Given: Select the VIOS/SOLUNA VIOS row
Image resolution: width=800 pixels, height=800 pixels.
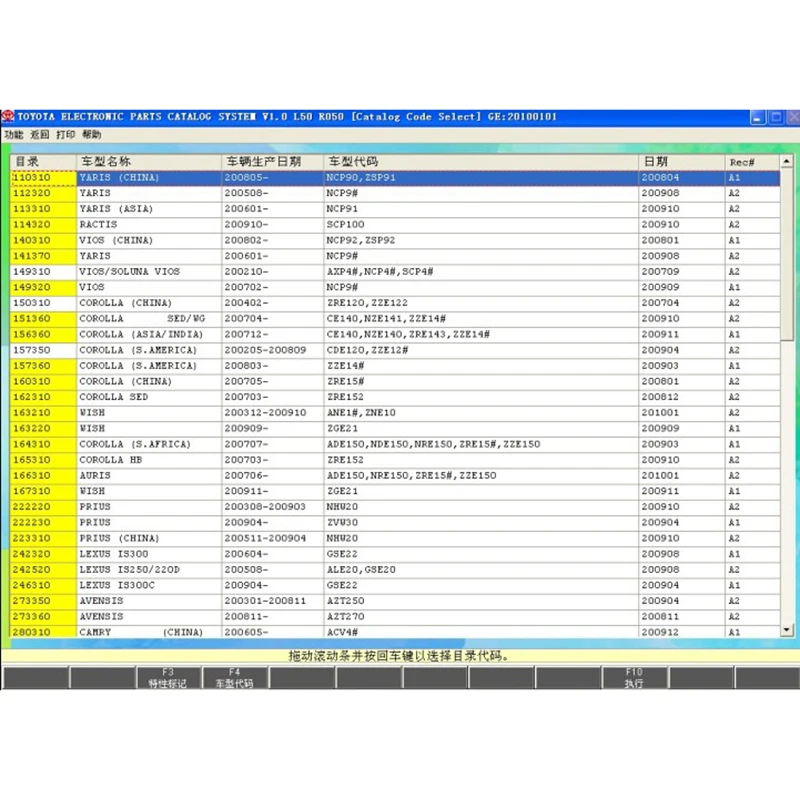Looking at the screenshot, I should pyautogui.click(x=395, y=272).
